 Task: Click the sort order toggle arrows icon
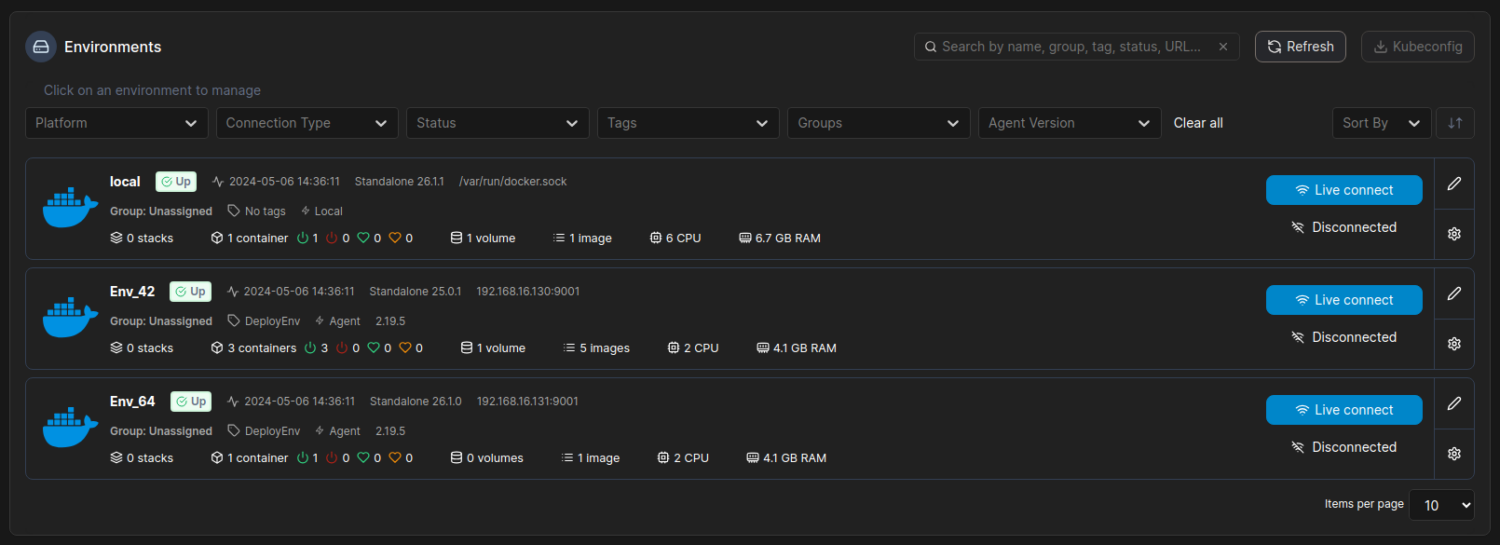pyautogui.click(x=1455, y=123)
